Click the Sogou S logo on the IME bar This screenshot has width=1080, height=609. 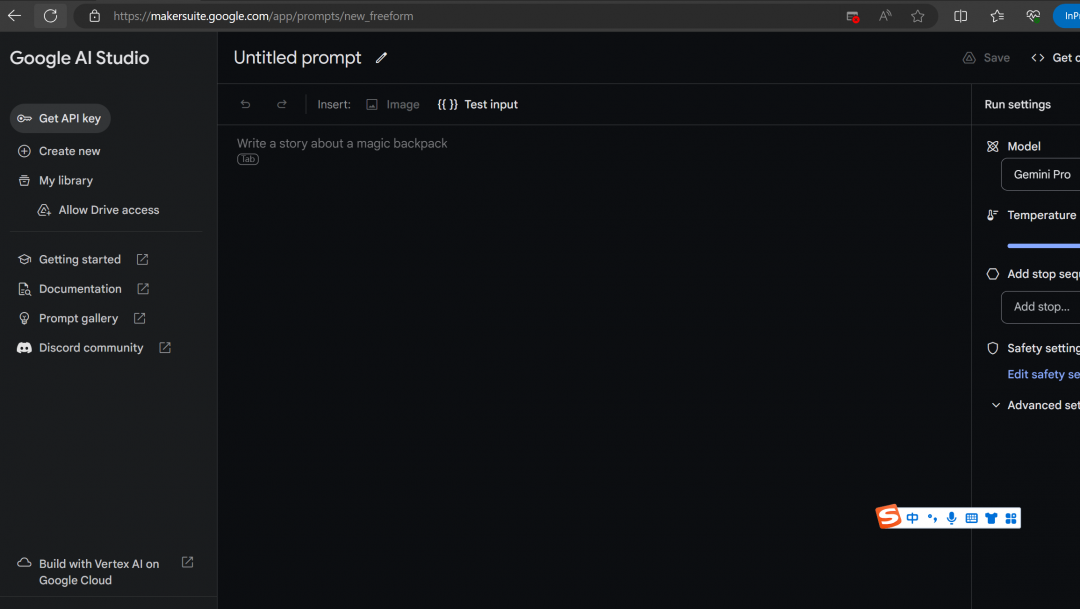(x=889, y=516)
